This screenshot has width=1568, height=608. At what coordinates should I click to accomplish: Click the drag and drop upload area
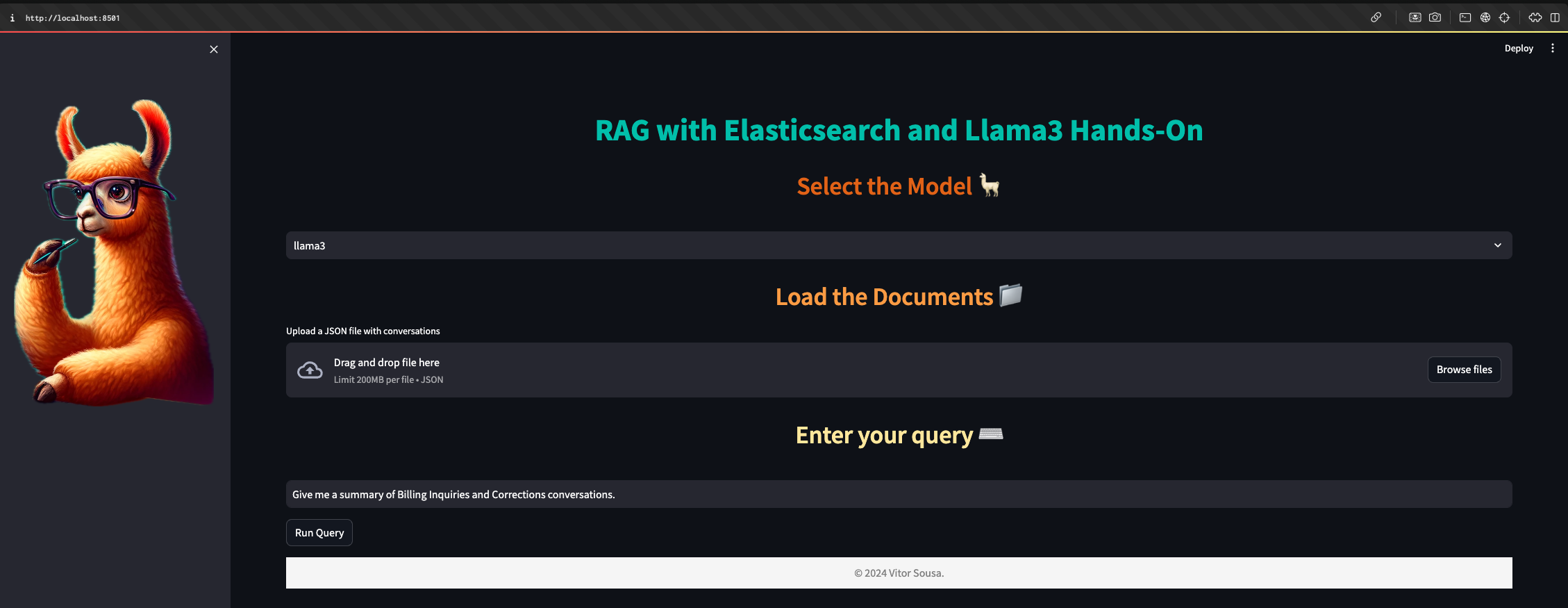coord(833,370)
